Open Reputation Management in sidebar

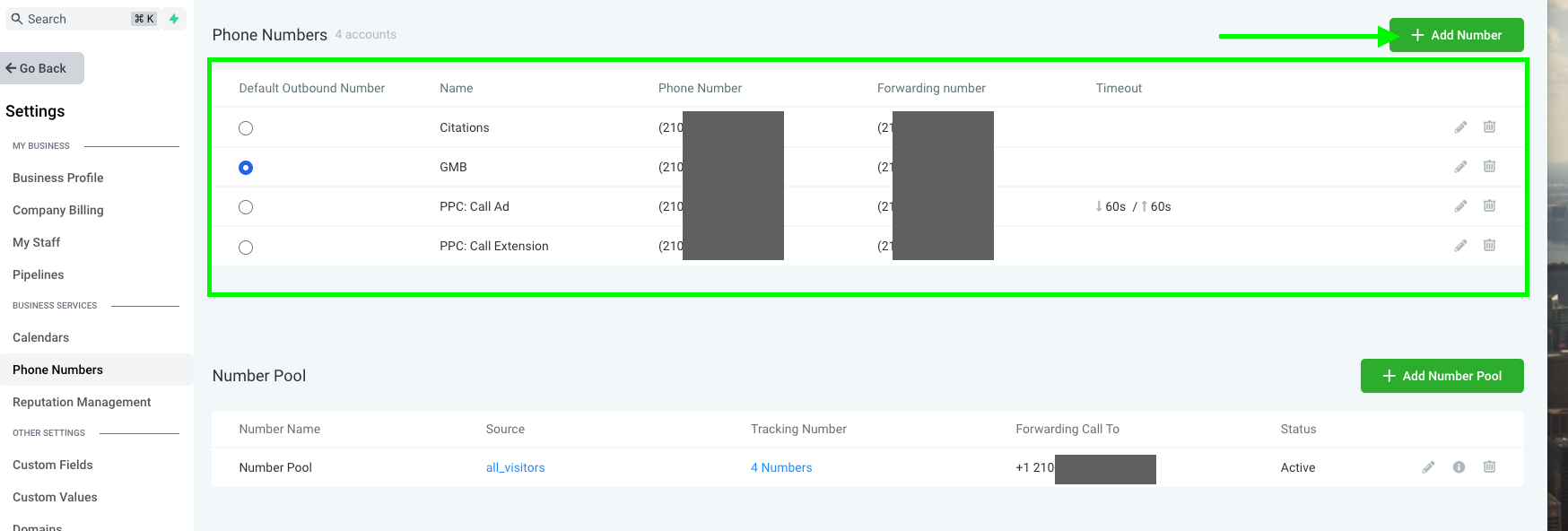click(x=82, y=402)
